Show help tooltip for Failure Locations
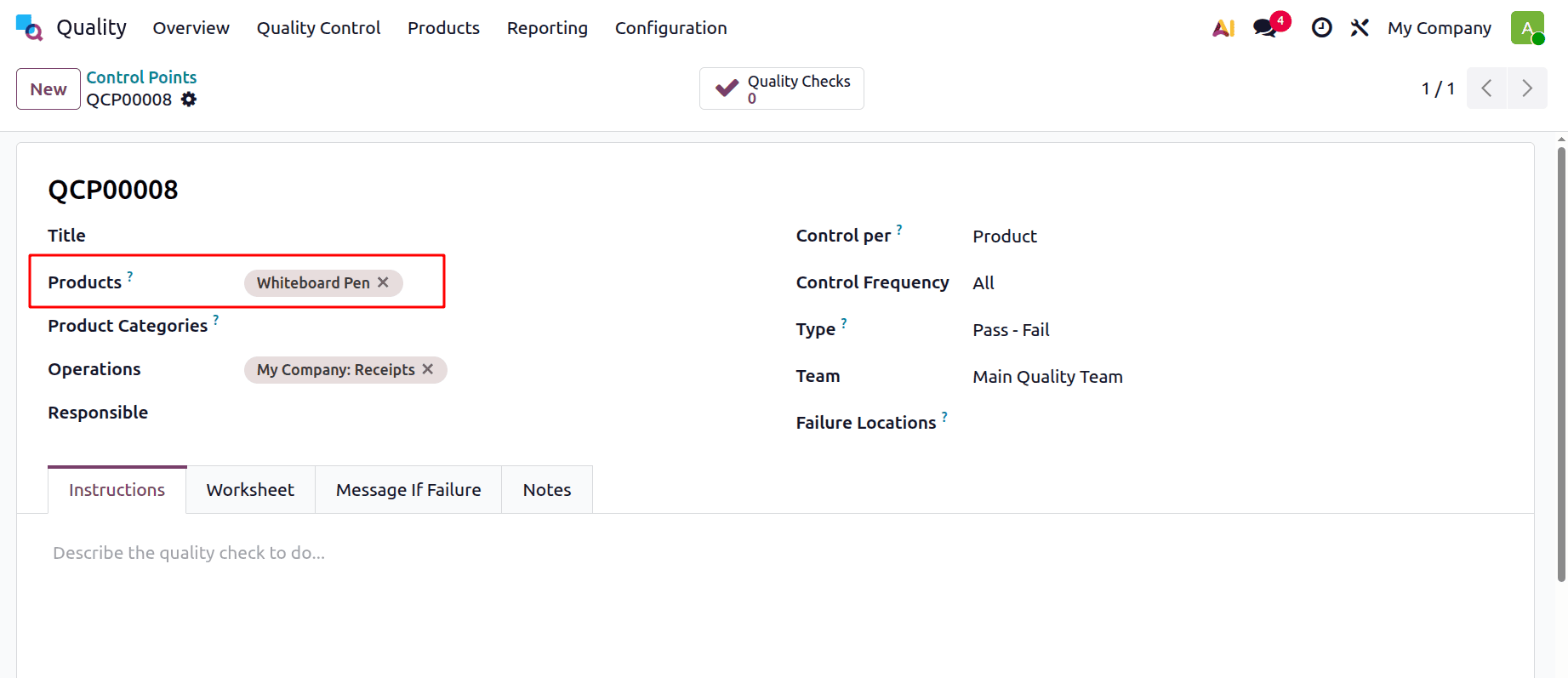This screenshot has width=1568, height=678. 944,416
